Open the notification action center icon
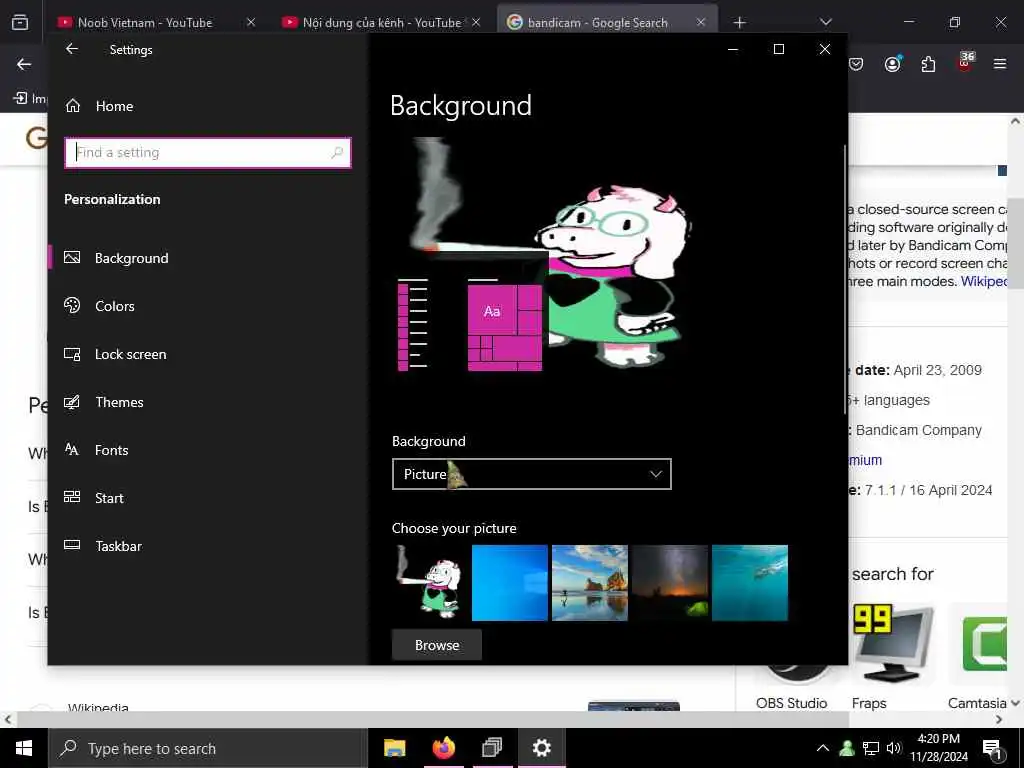The width and height of the screenshot is (1024, 768). click(992, 749)
